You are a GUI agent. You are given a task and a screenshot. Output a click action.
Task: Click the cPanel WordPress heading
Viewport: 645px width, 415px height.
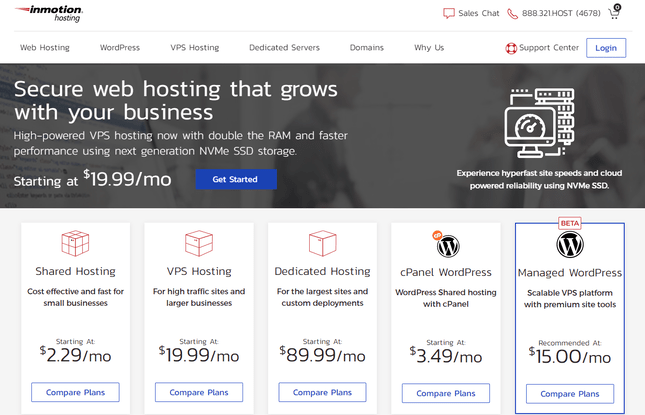tap(446, 272)
